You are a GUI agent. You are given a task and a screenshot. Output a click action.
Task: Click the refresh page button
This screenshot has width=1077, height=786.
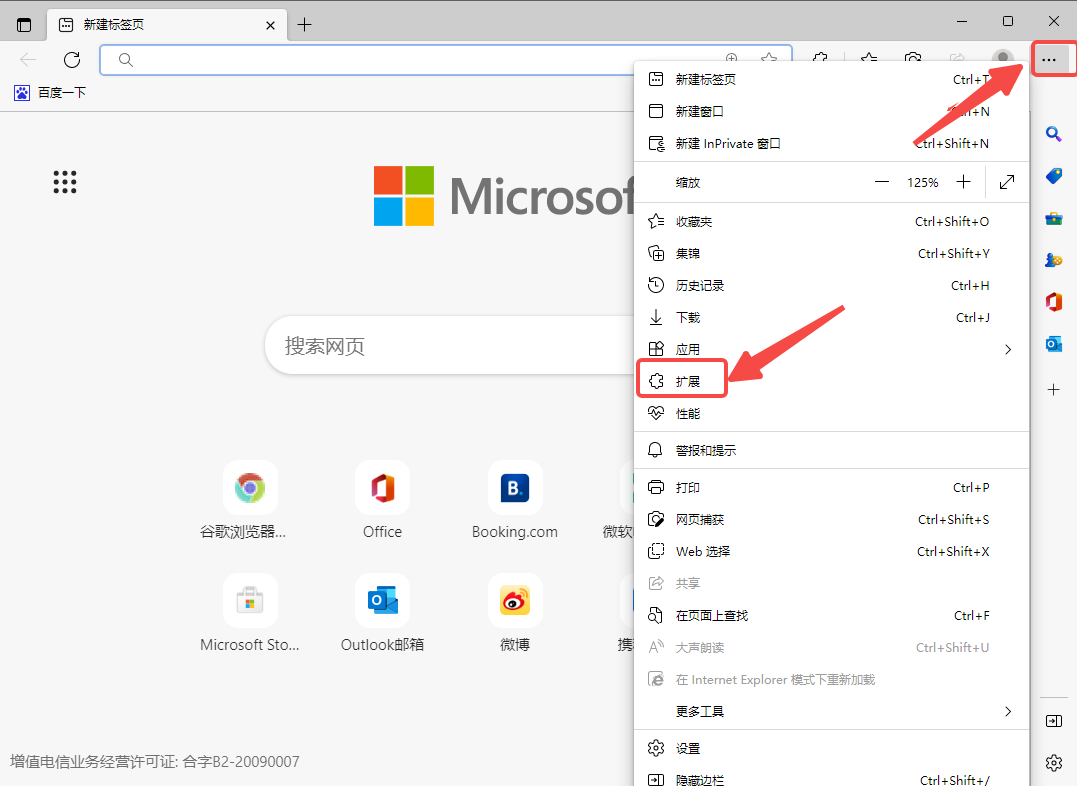tap(72, 60)
